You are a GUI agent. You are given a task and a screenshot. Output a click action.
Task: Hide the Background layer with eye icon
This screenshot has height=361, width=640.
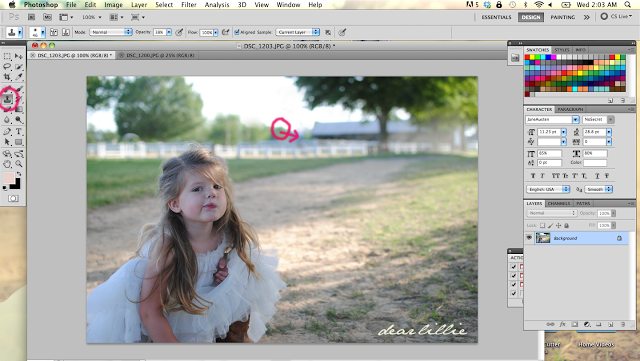point(529,238)
